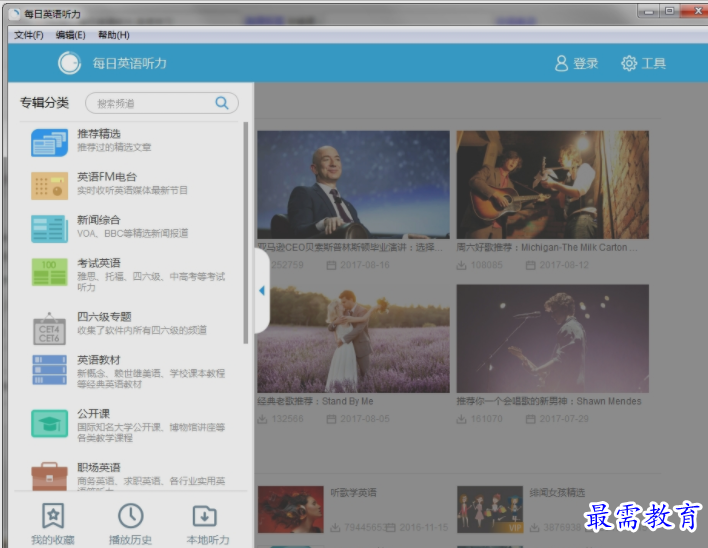
Task: Select the 新闻综合 news icon
Action: tap(50, 228)
